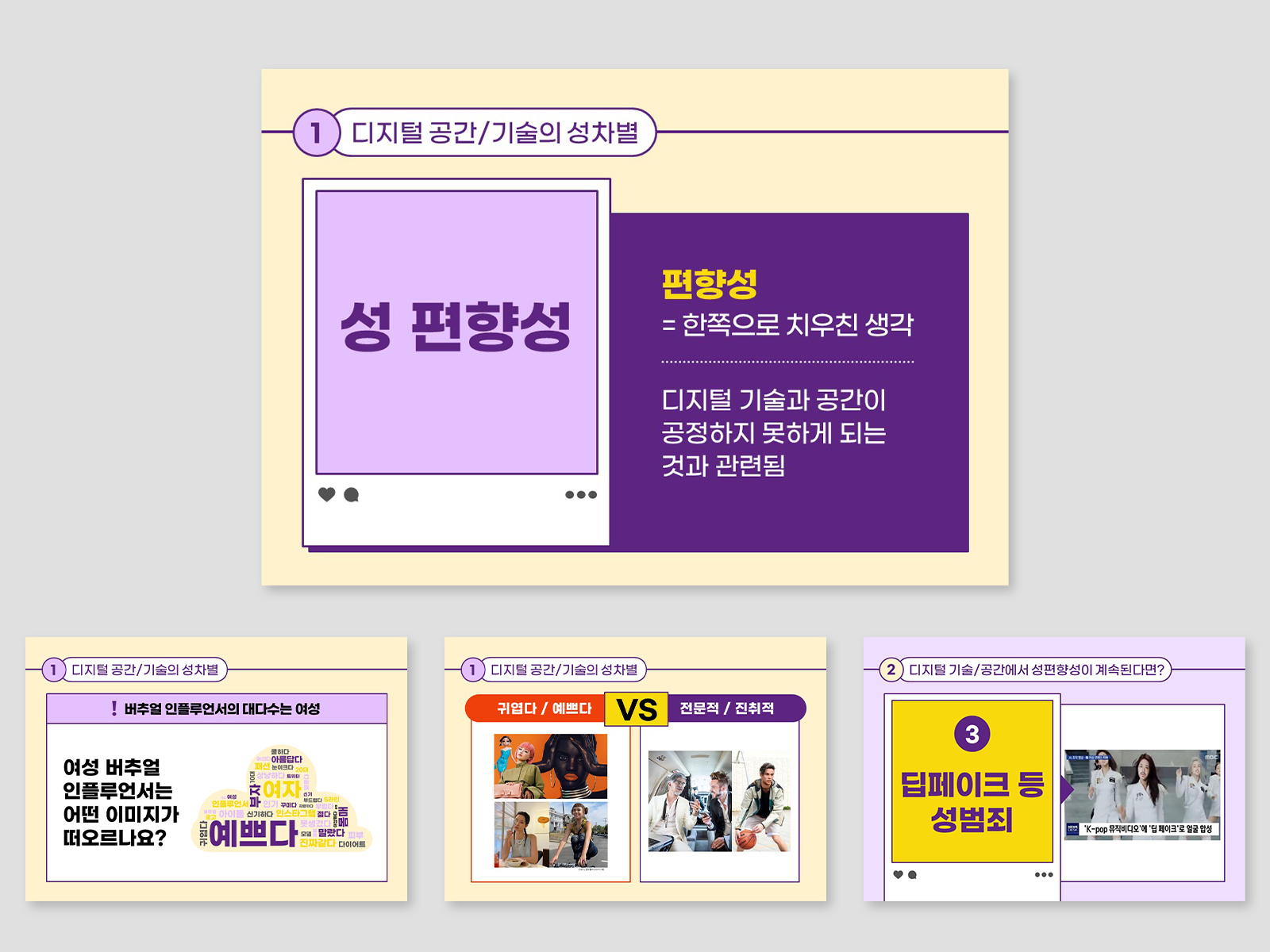Click the 인스타그램 word in the word cloud
1270x952 pixels.
(295, 814)
